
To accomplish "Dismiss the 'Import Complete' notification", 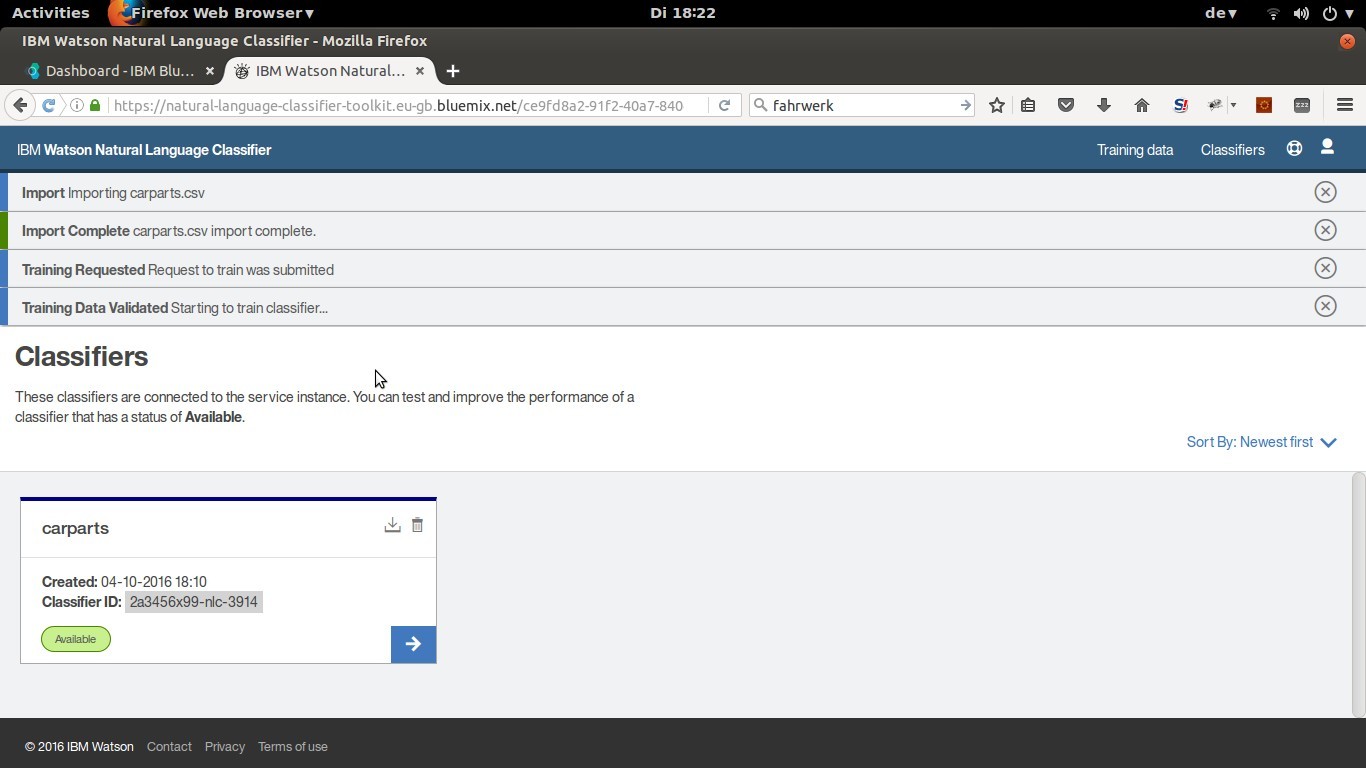I will pos(1325,230).
